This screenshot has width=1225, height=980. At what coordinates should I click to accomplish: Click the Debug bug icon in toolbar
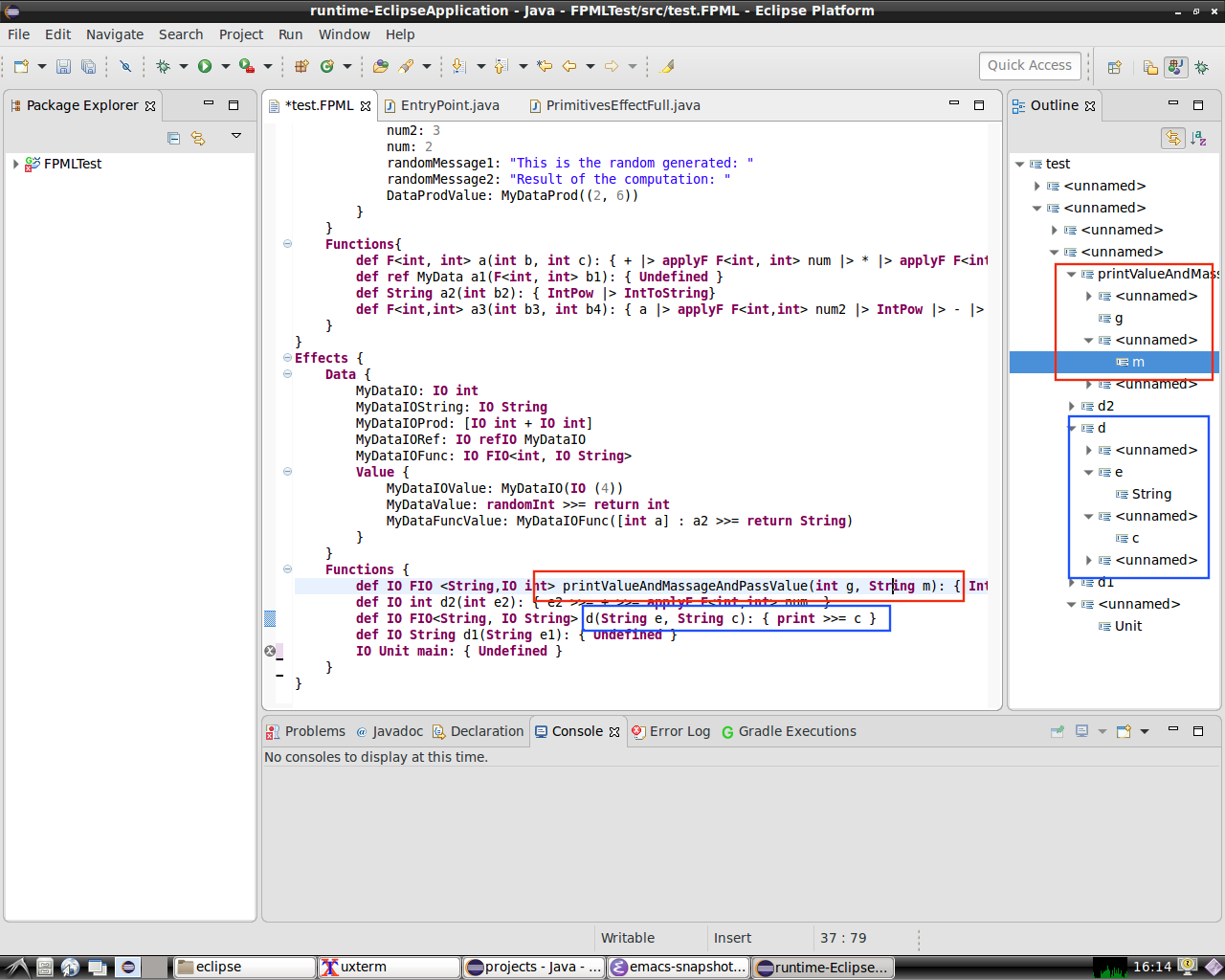163,66
